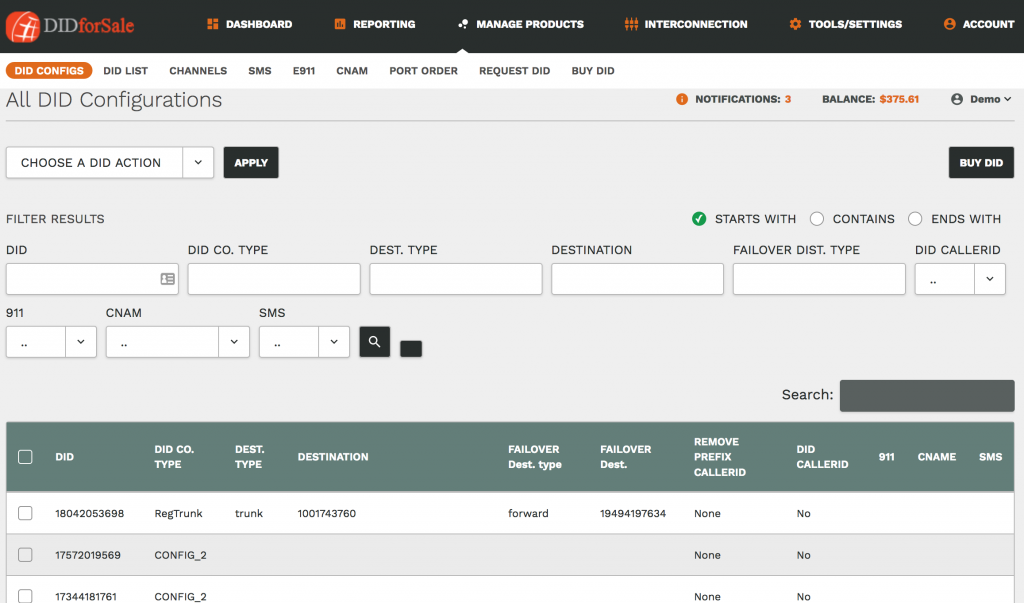
Task: Go to the SMS sub-tab
Action: 259,71
